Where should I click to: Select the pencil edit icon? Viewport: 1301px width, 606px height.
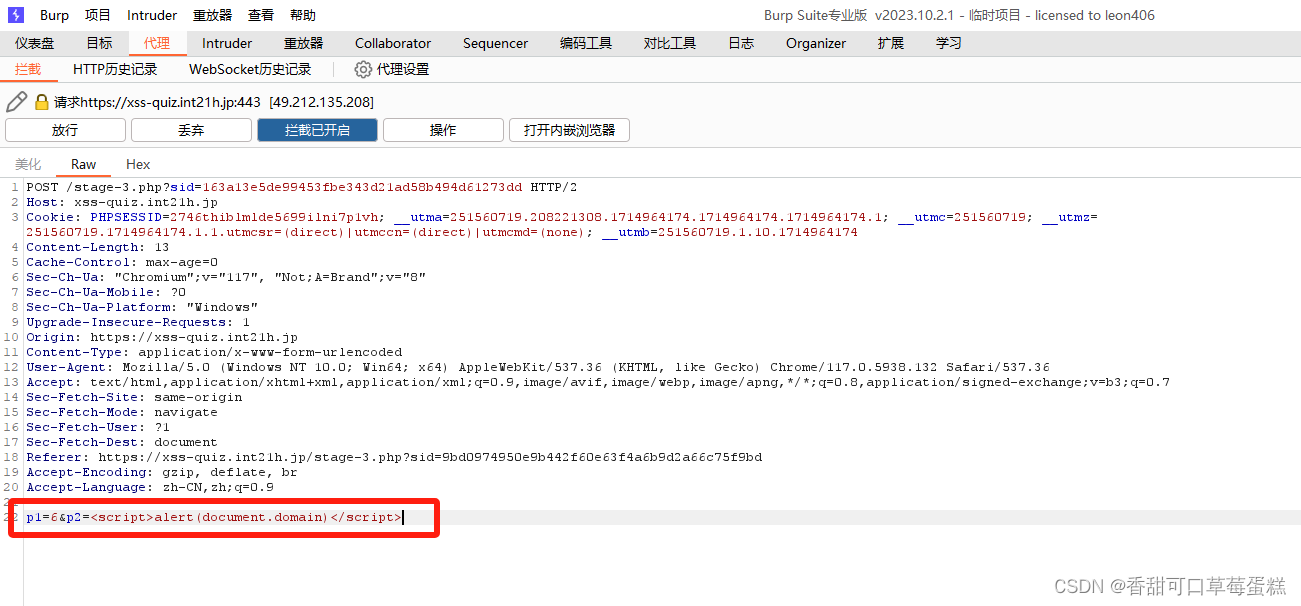tap(16, 101)
